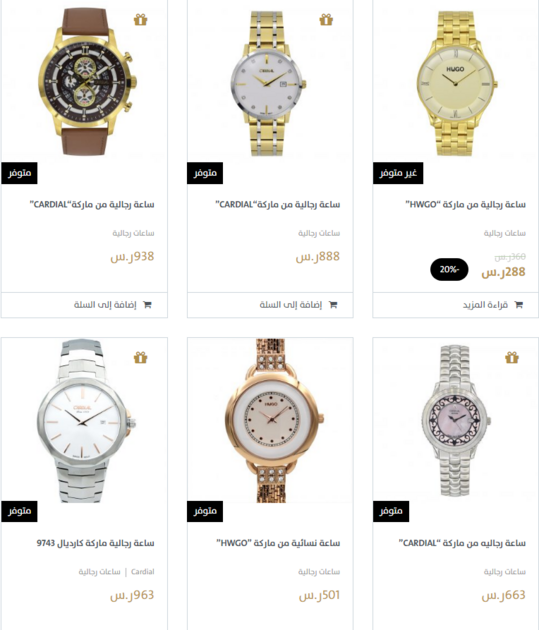
Task: Open brown leather chronograph watch image
Action: click(88, 82)
